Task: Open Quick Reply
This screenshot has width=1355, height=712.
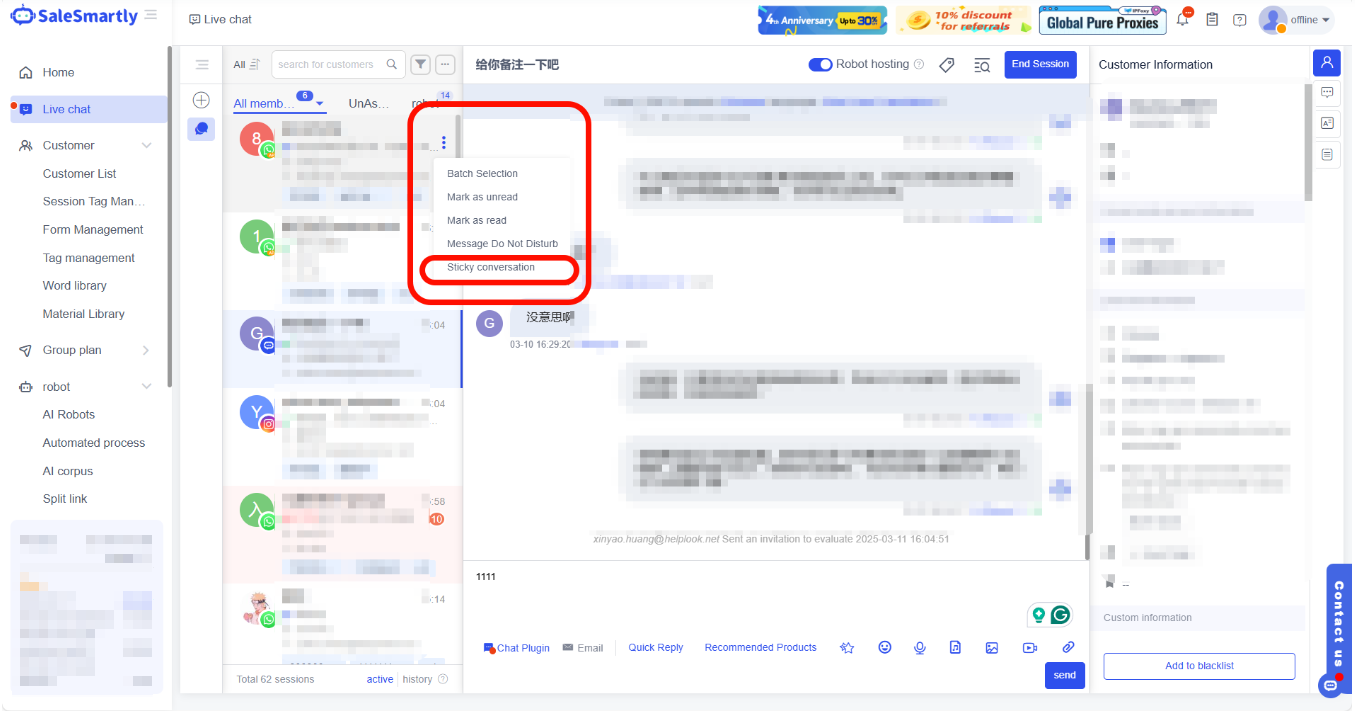Action: tap(656, 648)
